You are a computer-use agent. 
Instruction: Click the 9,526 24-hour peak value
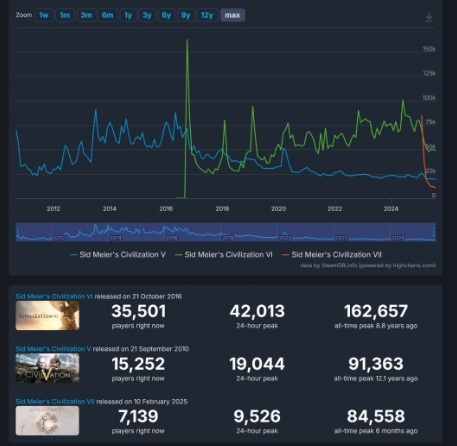pos(257,416)
